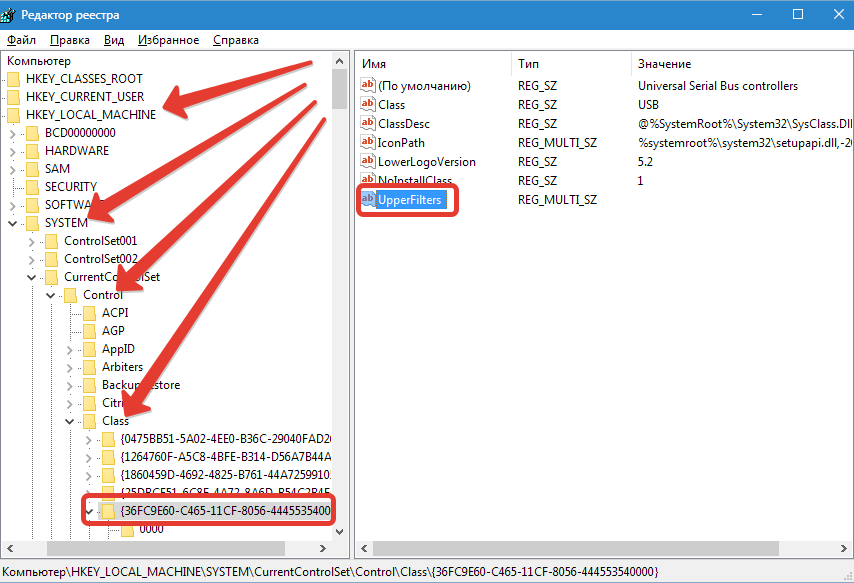Screen dimensions: 854x583
Task: Click the CurrentControlSet folder icon
Action: point(52,277)
